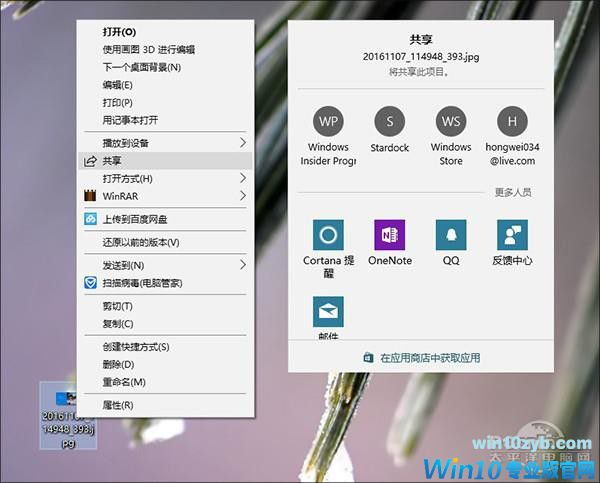Choose 扫描病毒(电脑管家)

[x=165, y=283]
